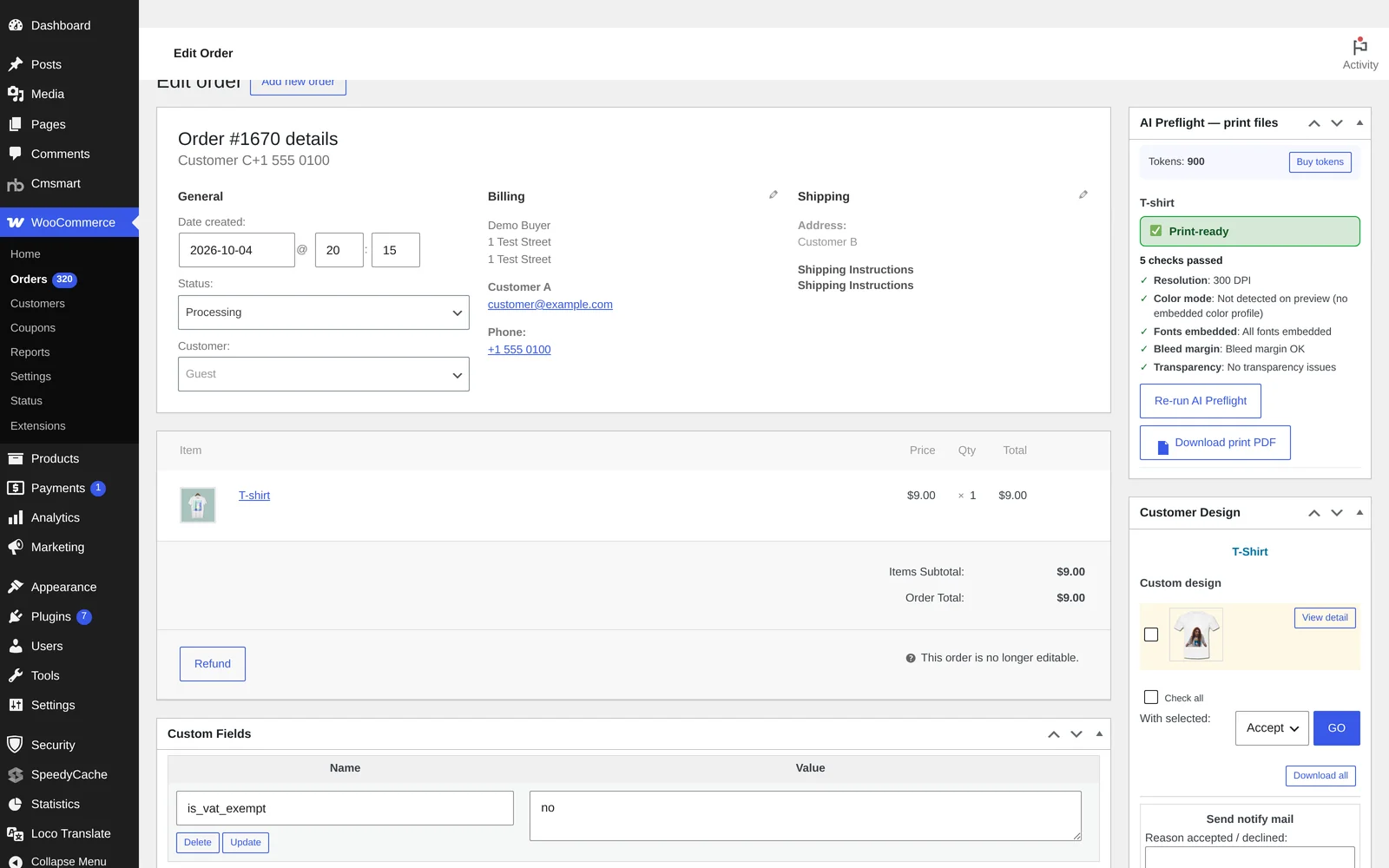
Task: Open the With selected Accept dropdown
Action: coord(1272,728)
